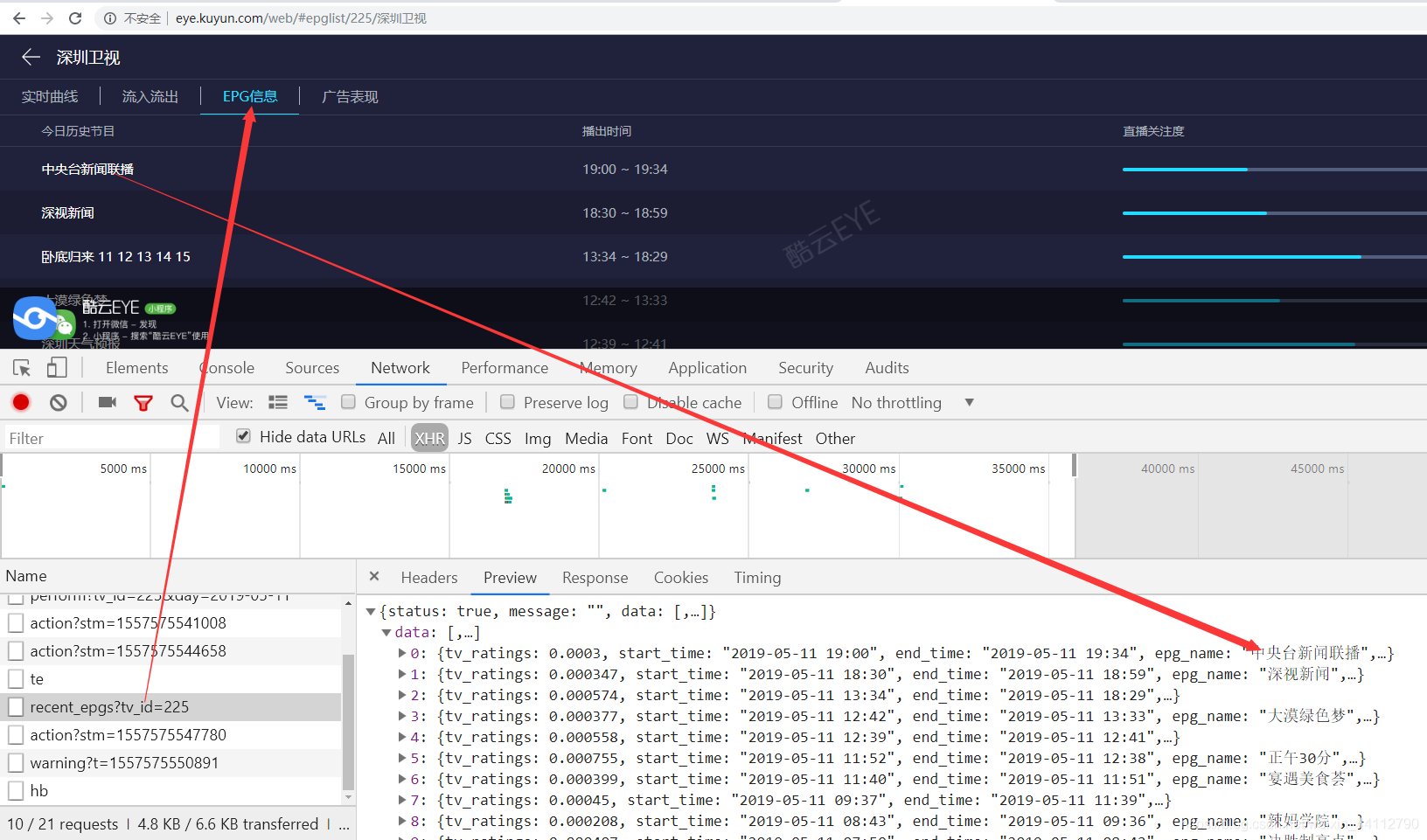Viewport: 1427px width, 840px height.
Task: Collapse the data array node
Action: click(386, 632)
